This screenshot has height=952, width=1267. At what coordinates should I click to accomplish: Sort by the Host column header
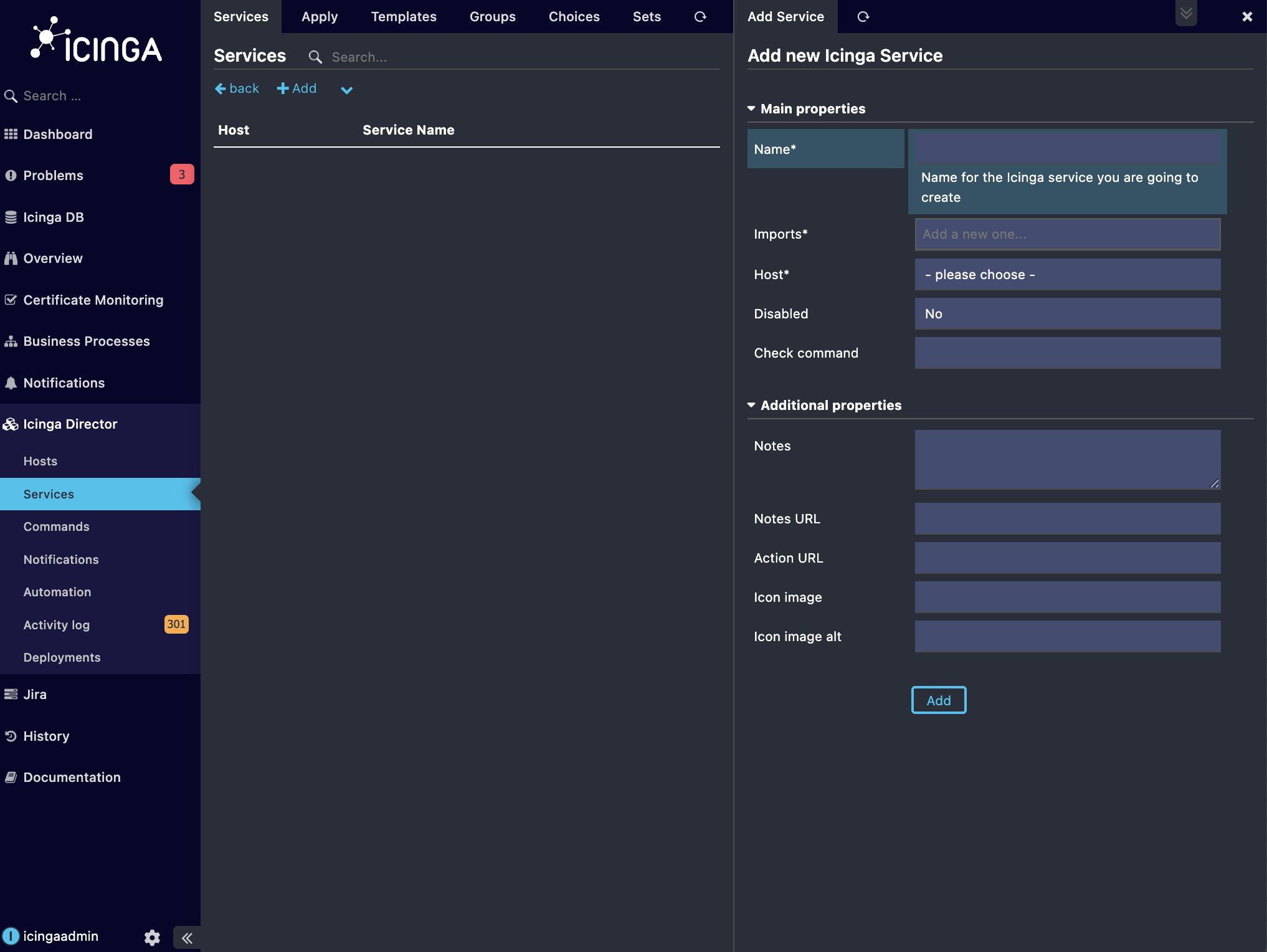pyautogui.click(x=234, y=130)
